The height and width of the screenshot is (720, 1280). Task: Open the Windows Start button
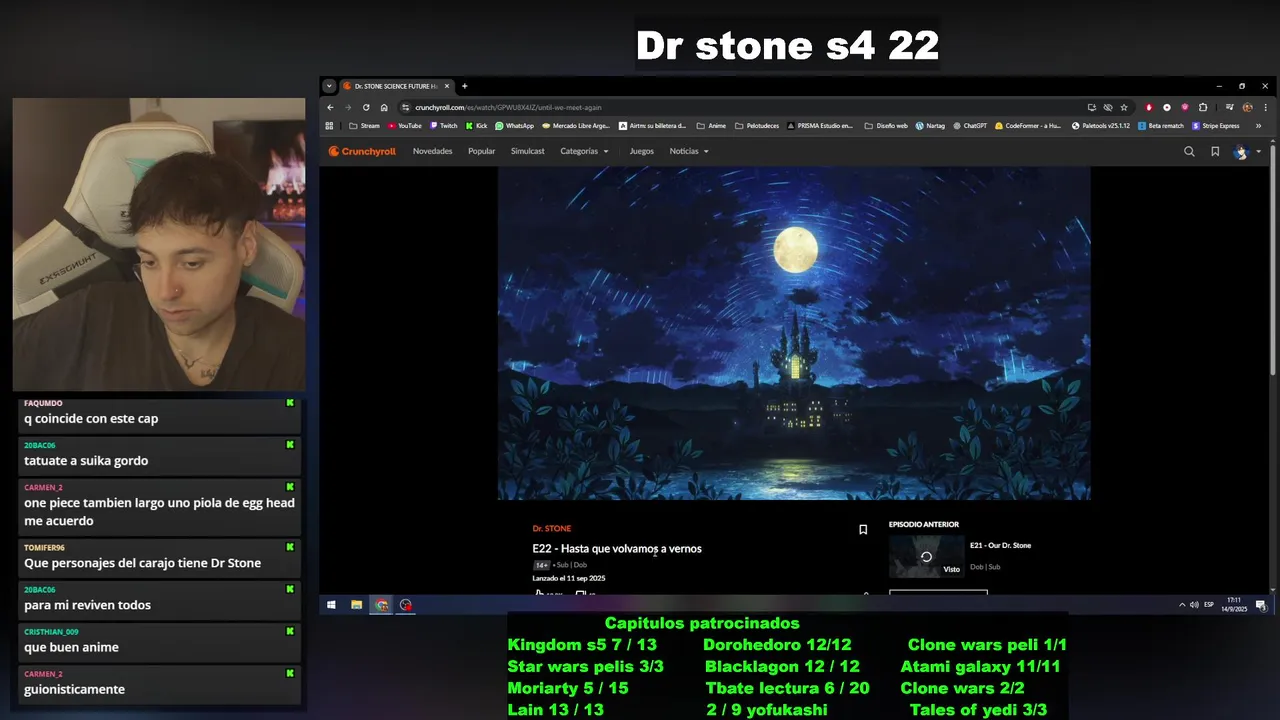(x=331, y=605)
